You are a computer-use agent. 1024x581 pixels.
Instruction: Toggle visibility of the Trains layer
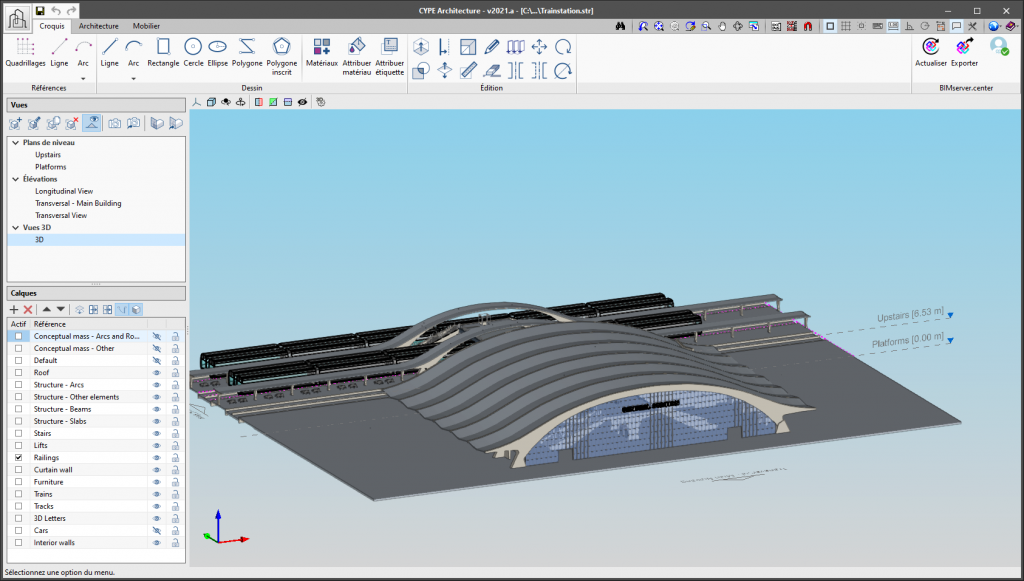(156, 494)
